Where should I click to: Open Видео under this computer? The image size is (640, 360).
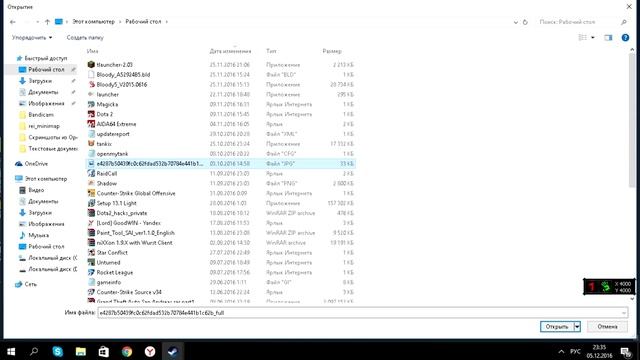pyautogui.click(x=36, y=190)
